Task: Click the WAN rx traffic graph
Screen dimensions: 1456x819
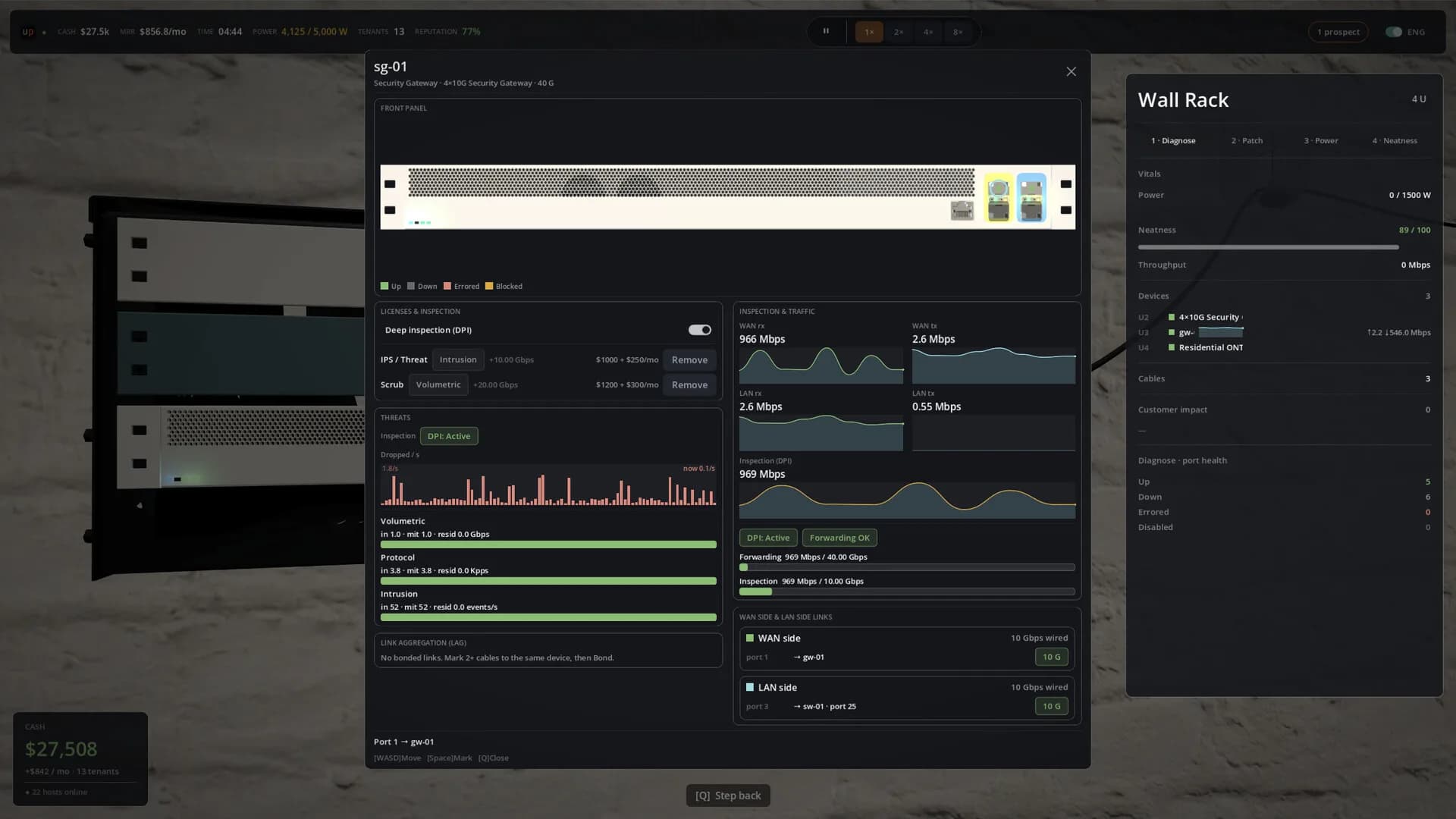Action: coord(821,366)
